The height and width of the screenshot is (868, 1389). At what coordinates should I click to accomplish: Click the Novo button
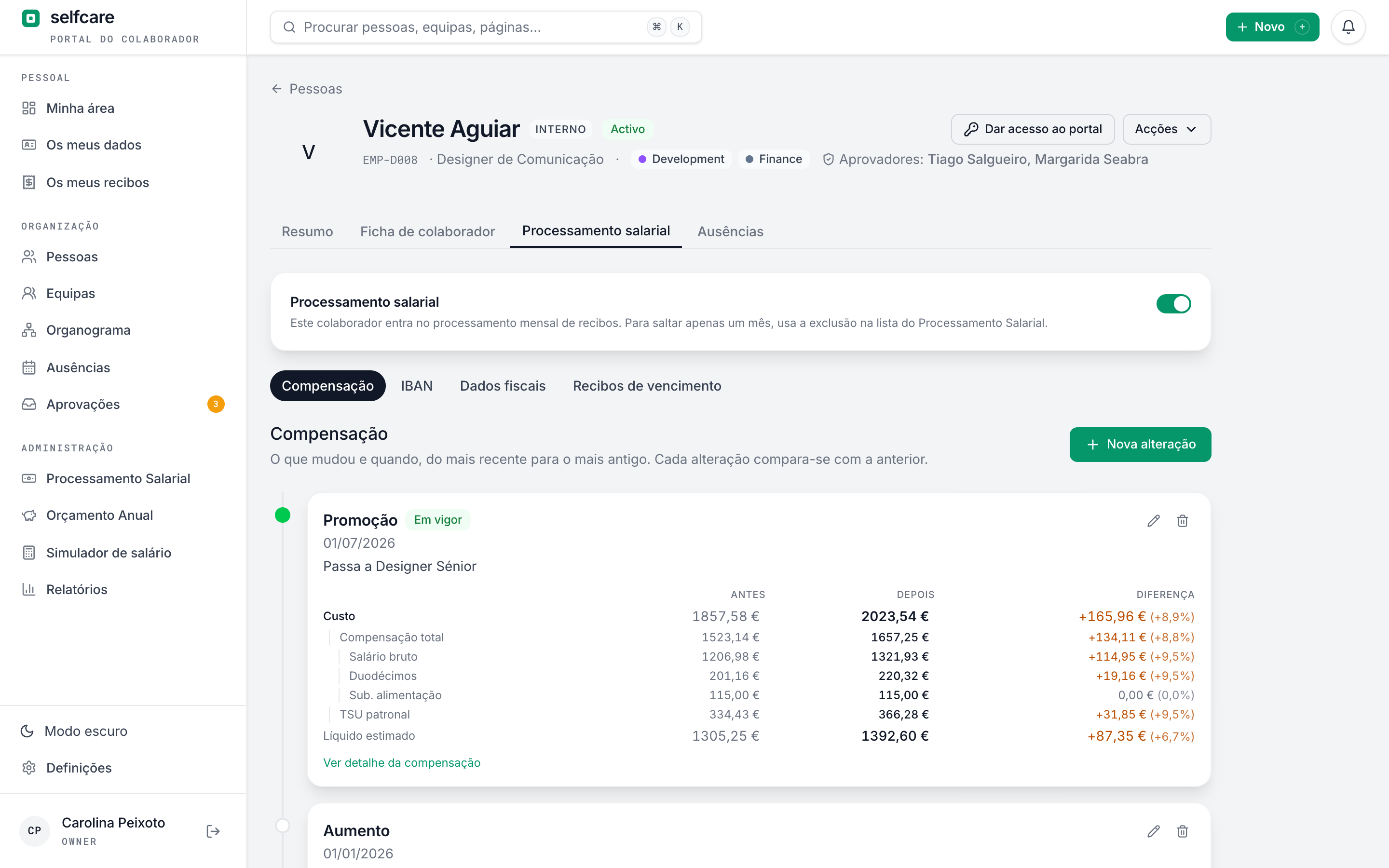tap(1272, 27)
